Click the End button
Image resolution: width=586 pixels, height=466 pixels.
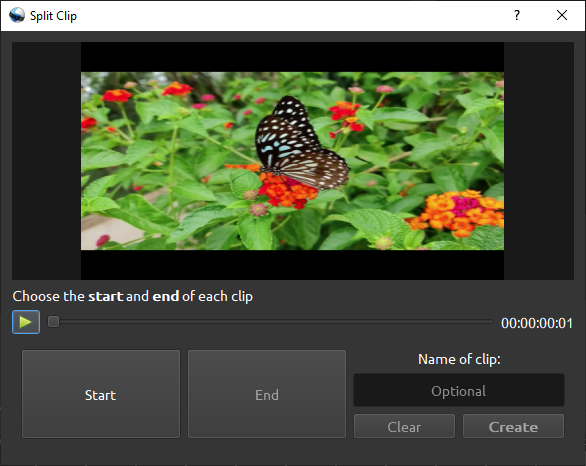point(267,394)
